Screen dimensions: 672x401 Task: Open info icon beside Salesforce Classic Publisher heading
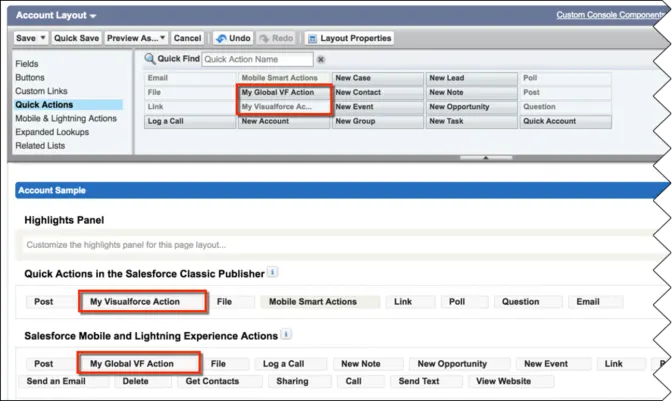(273, 272)
